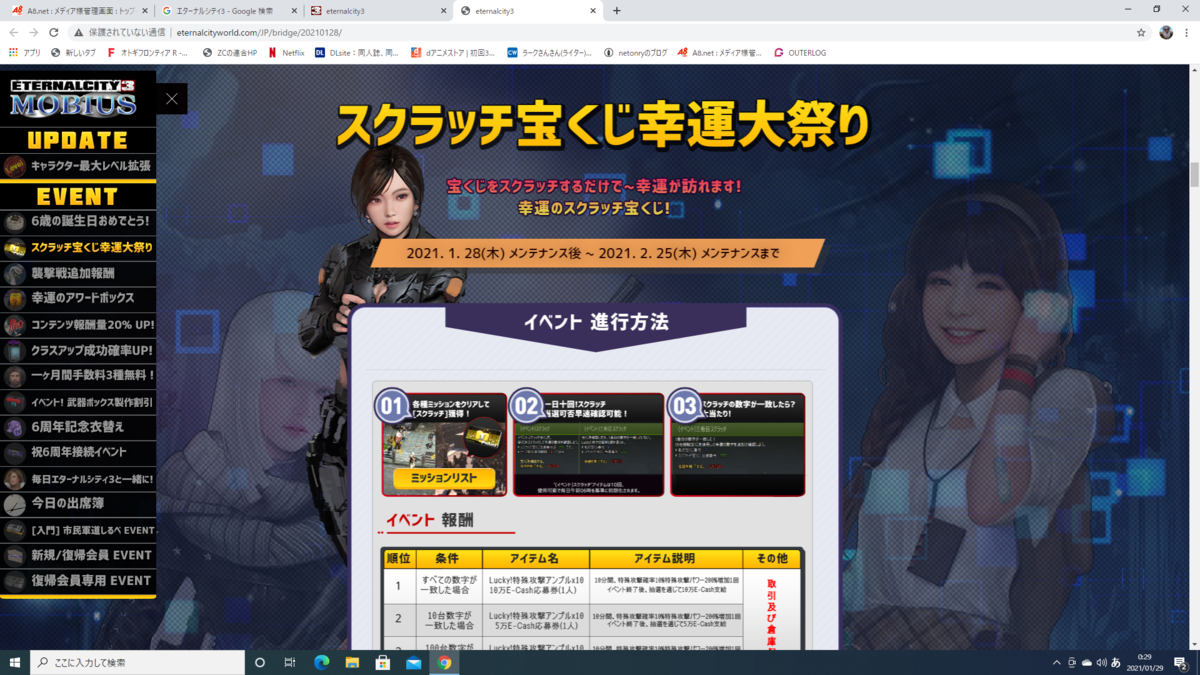Open 6歳の誕生日おめでとう! event
The image size is (1200, 675).
click(78, 221)
